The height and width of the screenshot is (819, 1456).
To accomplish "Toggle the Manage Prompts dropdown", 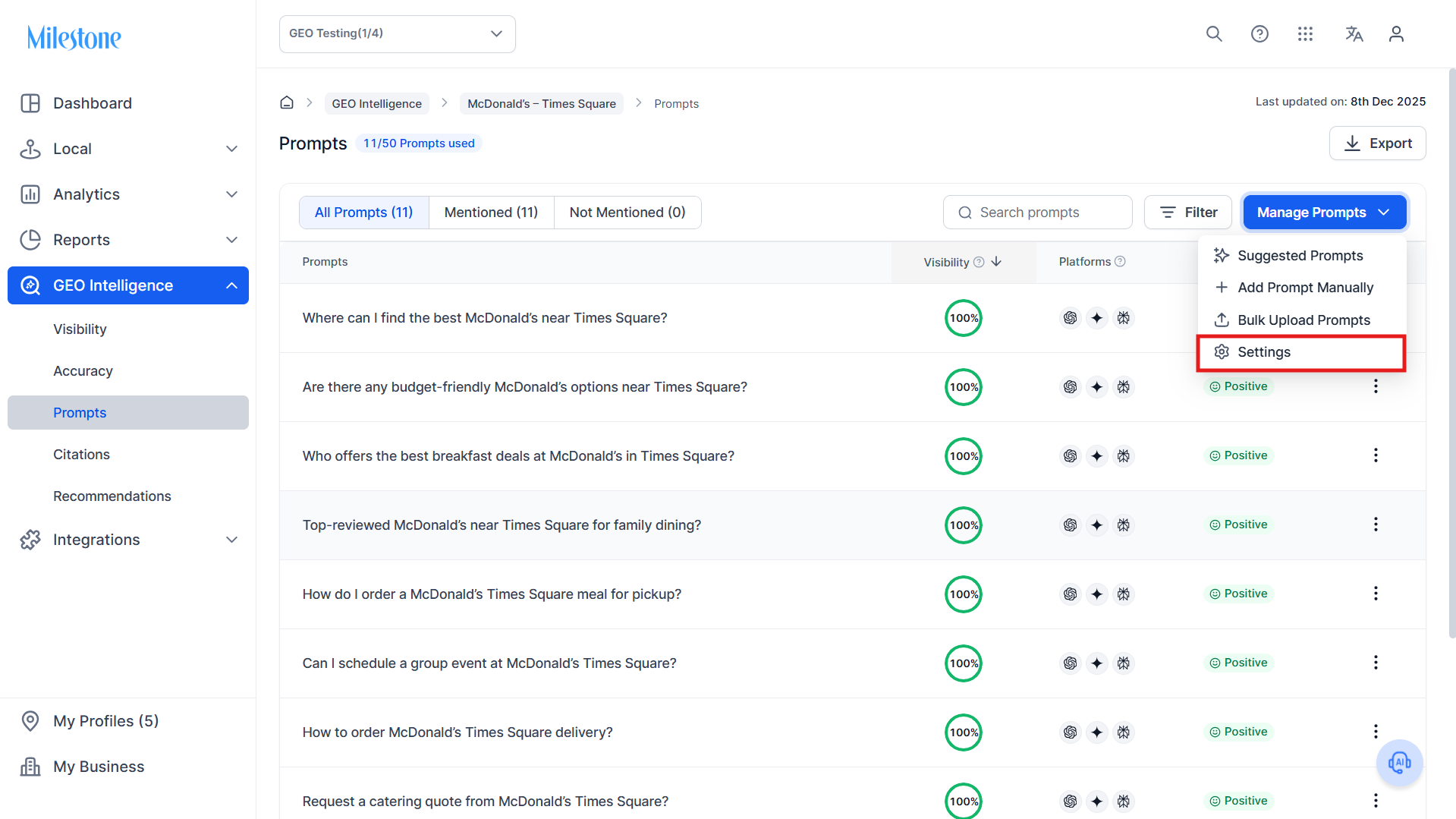I will point(1324,213).
